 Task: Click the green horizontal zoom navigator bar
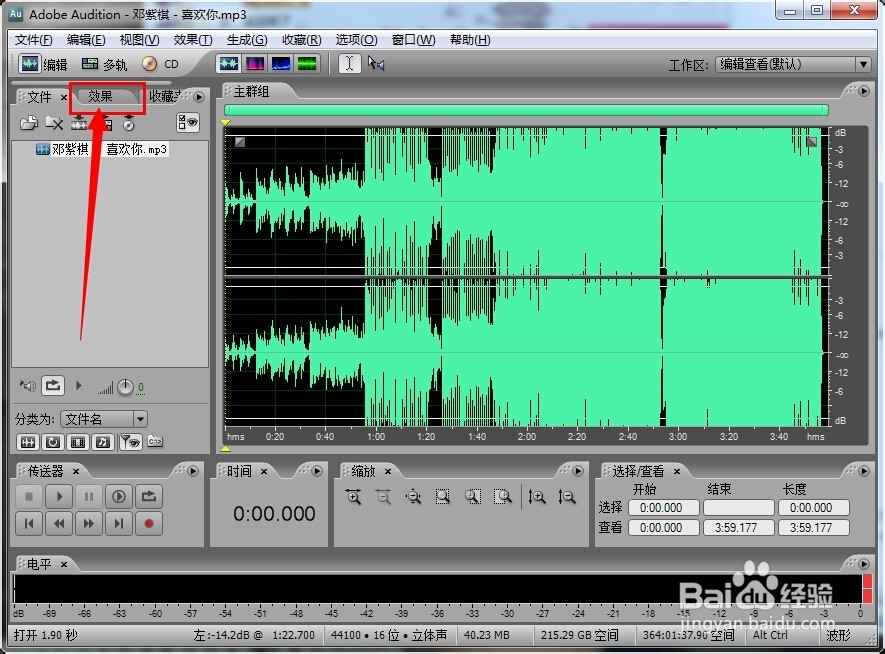pyautogui.click(x=526, y=110)
